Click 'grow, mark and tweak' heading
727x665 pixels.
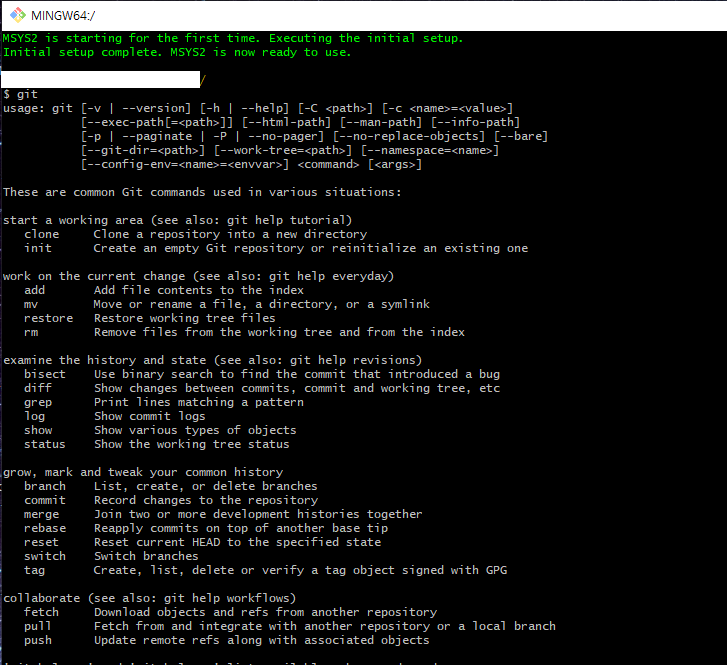click(x=143, y=472)
